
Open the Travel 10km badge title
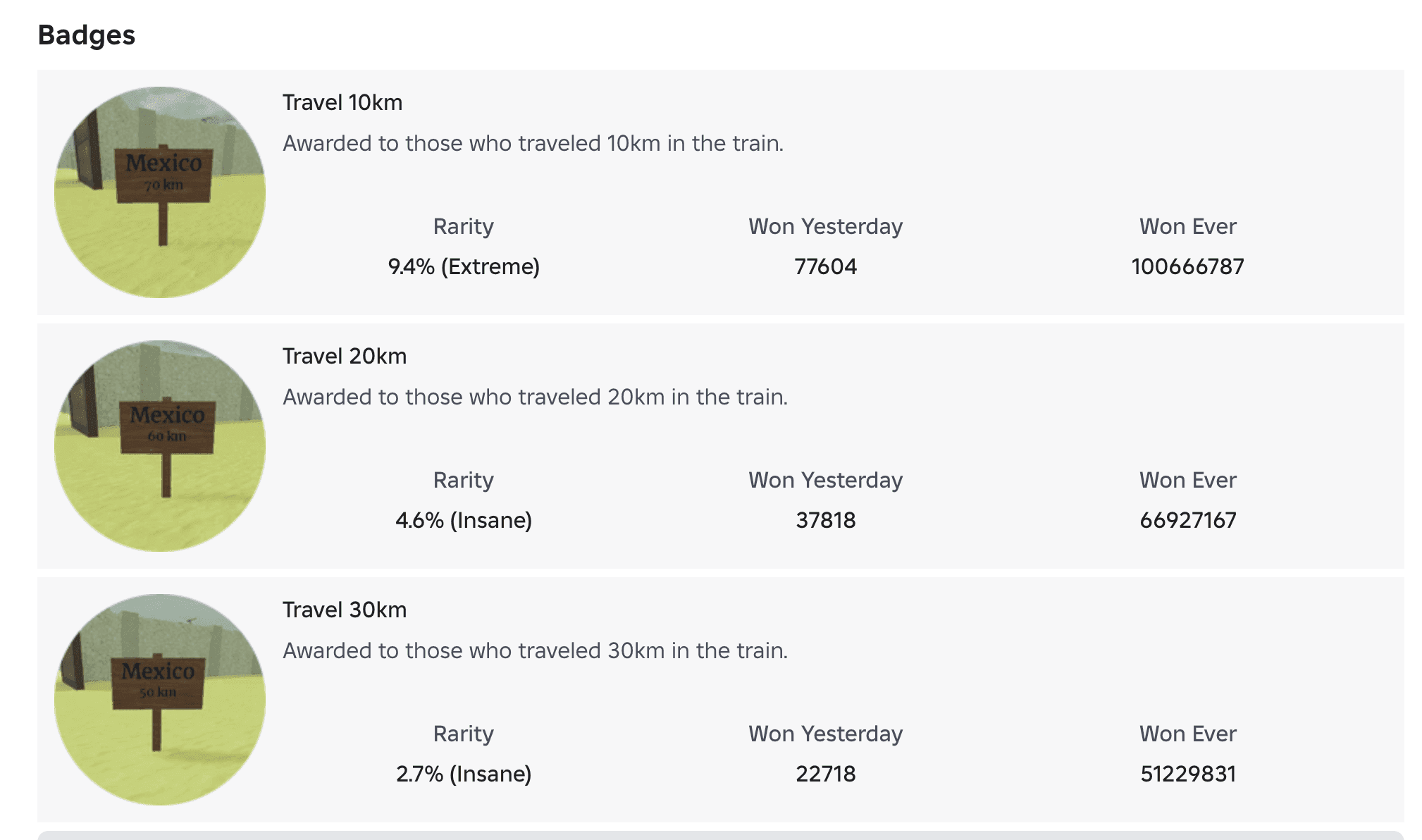pyautogui.click(x=342, y=103)
